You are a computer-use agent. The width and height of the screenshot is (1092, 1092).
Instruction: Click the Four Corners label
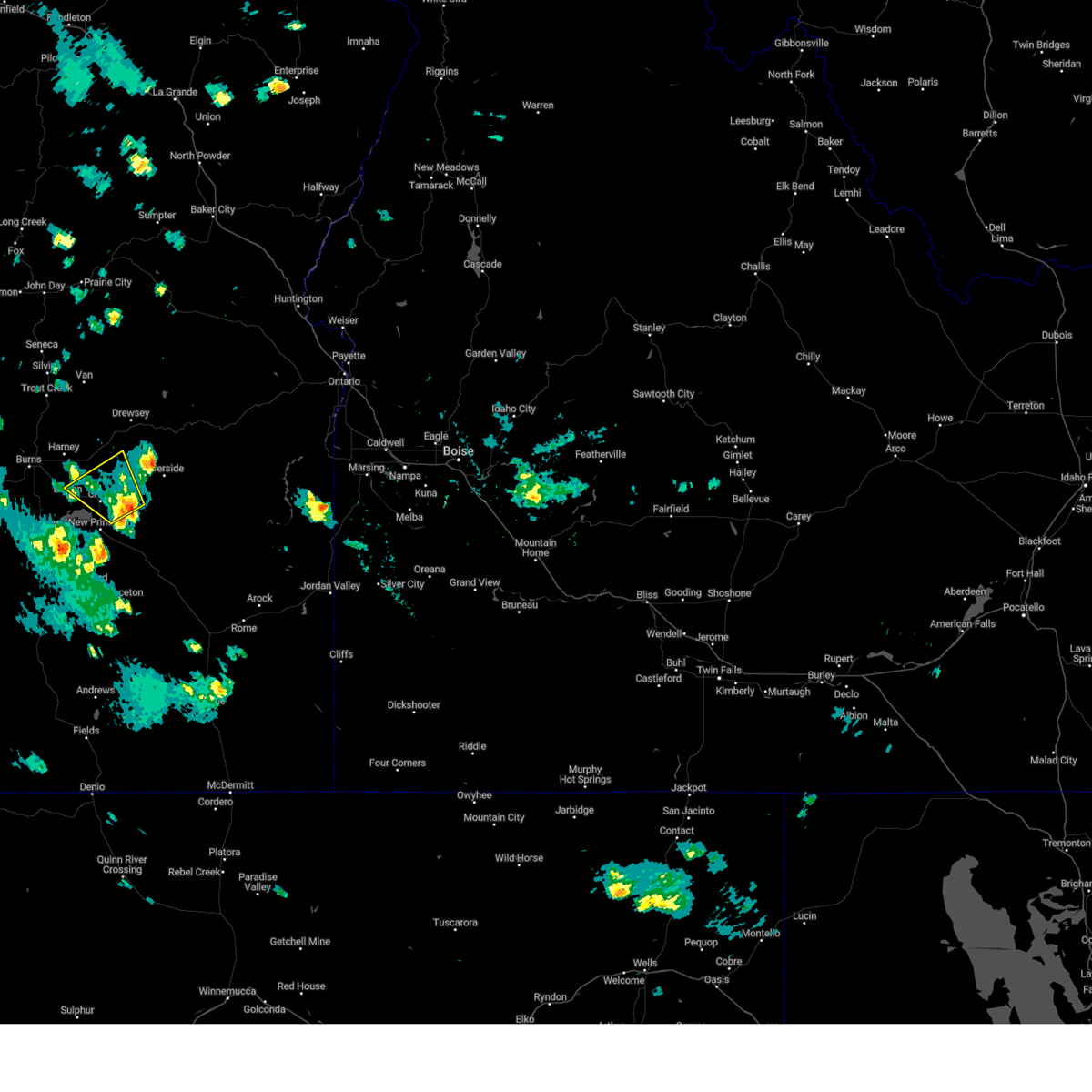click(398, 763)
